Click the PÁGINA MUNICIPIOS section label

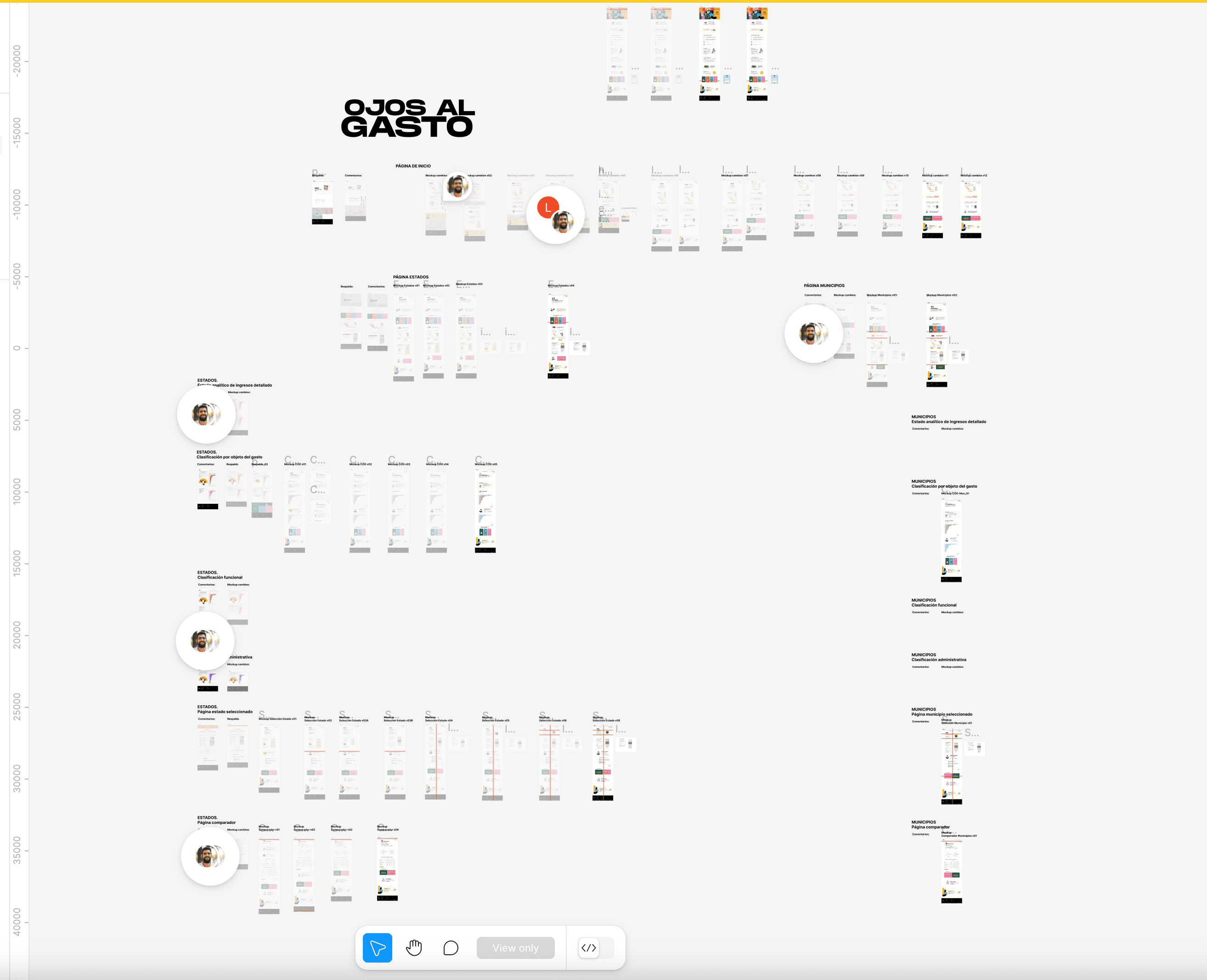pos(824,286)
